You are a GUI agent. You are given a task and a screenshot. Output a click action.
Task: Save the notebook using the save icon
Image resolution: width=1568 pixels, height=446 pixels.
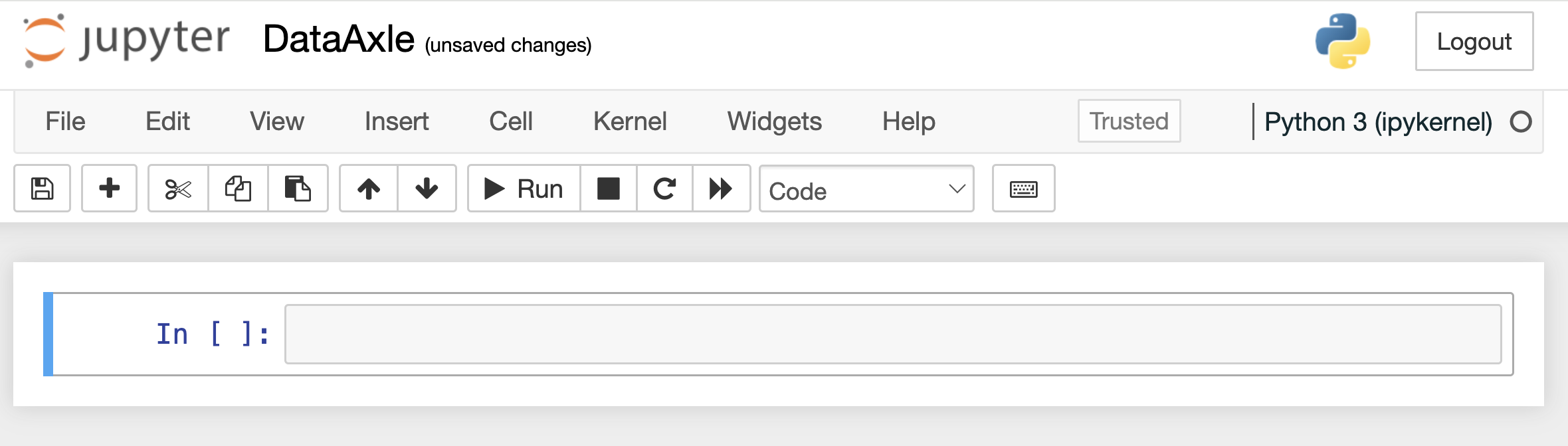tap(42, 188)
